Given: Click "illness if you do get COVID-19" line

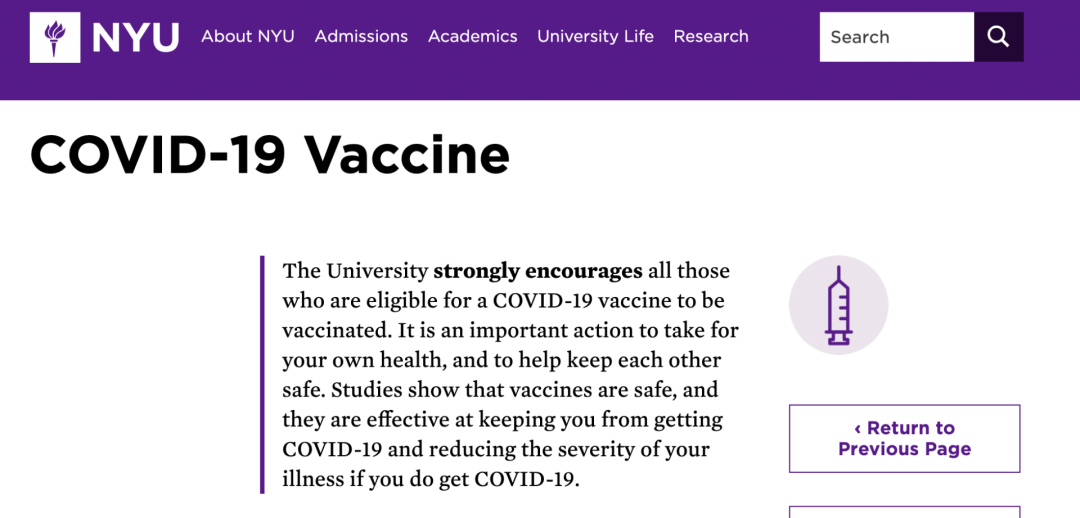Looking at the screenshot, I should click(x=431, y=479).
